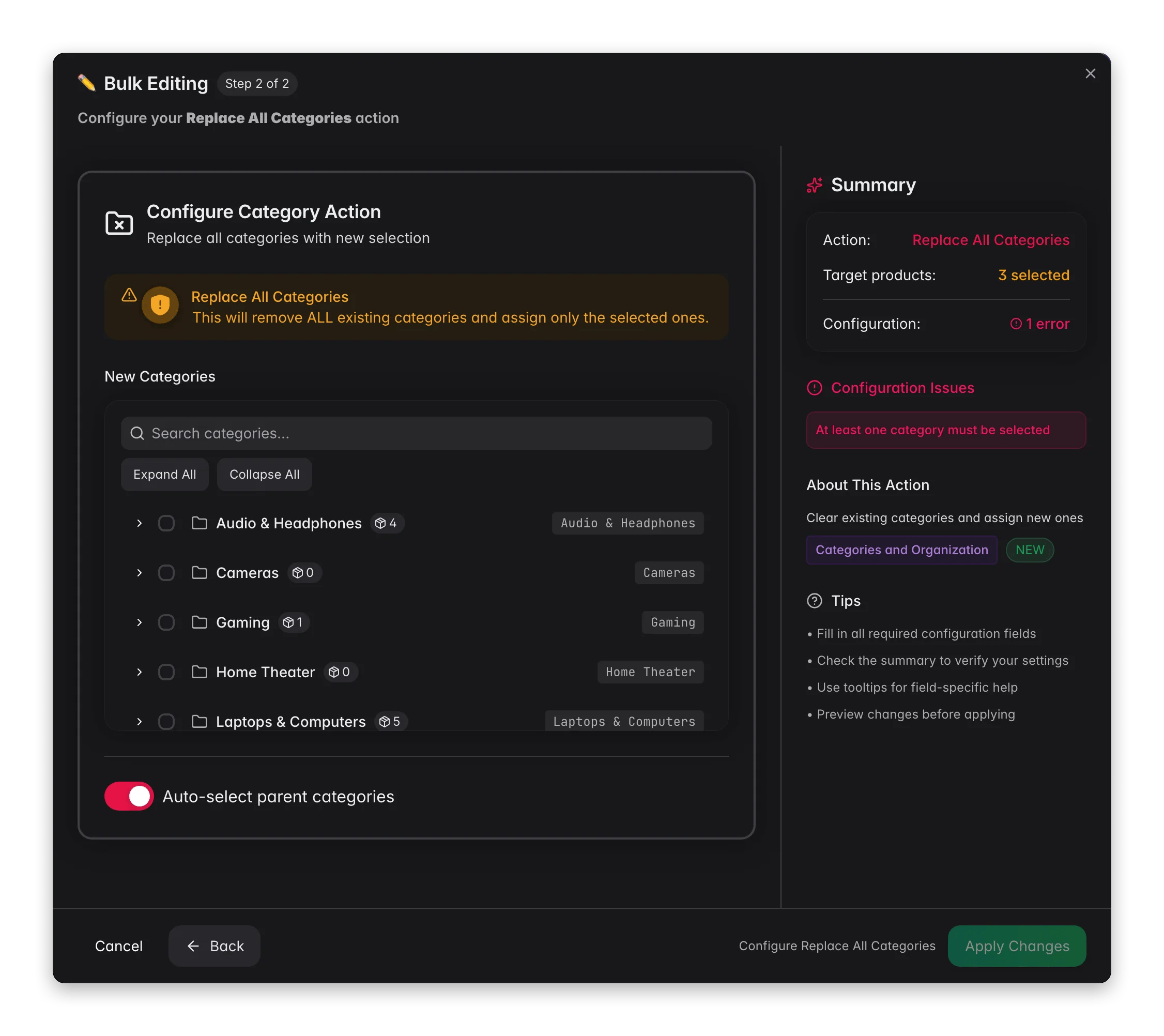Close the Bulk Editing dialog
This screenshot has width=1164, height=1036.
1090,73
